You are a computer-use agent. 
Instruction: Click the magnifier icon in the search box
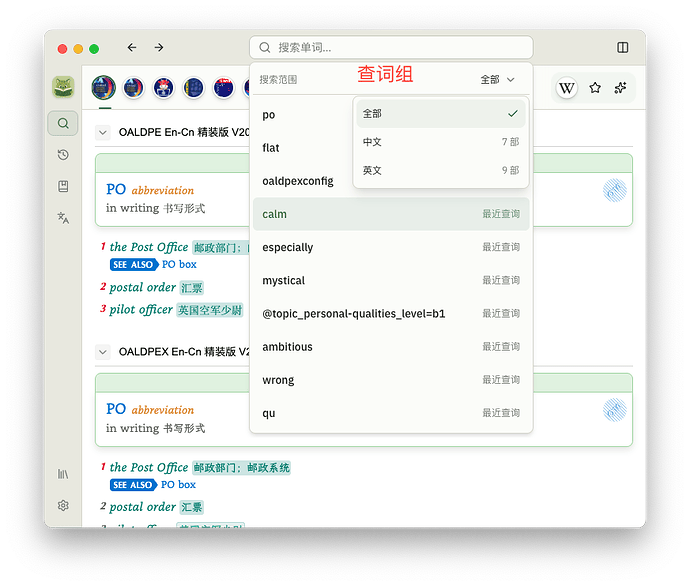[264, 48]
